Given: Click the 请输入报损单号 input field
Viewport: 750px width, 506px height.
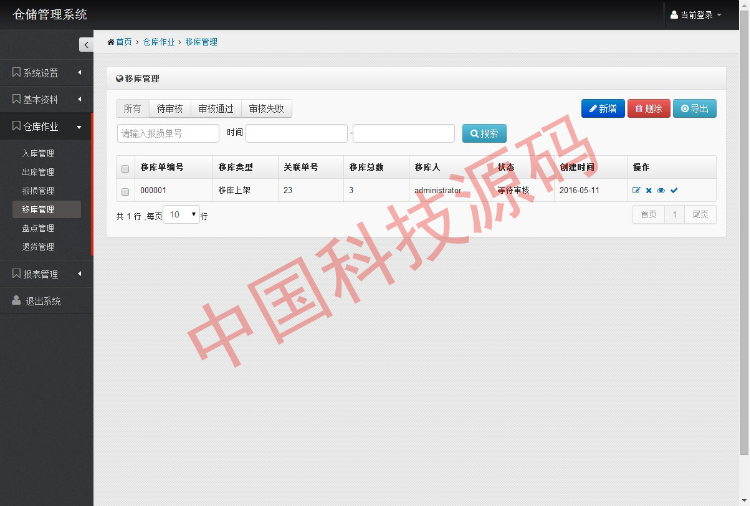Looking at the screenshot, I should pos(168,133).
